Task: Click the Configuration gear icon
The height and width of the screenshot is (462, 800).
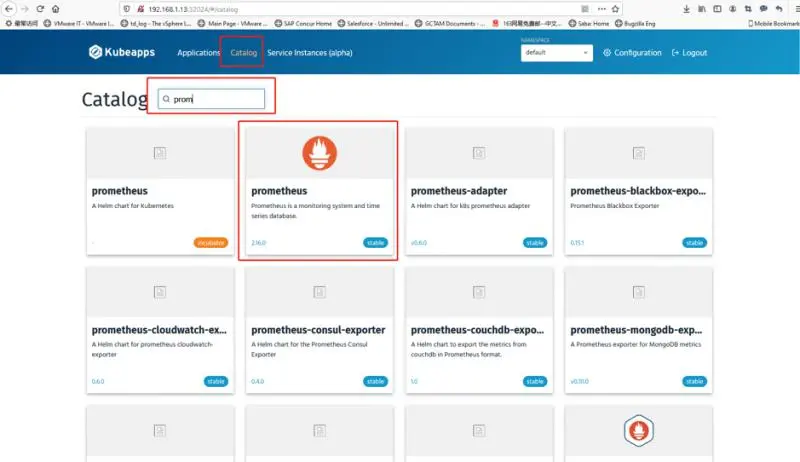Action: pyautogui.click(x=607, y=53)
